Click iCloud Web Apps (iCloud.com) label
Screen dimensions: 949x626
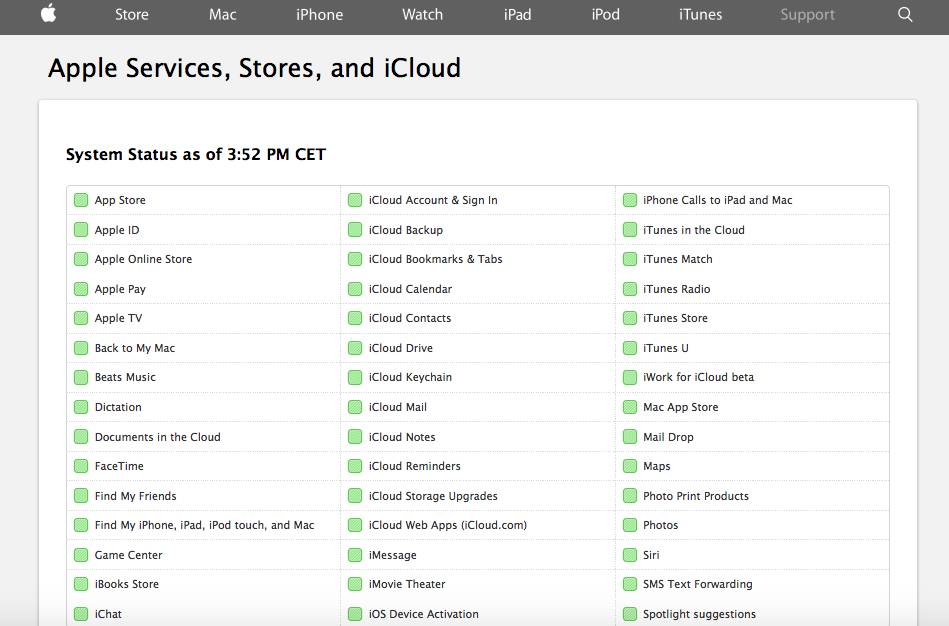(448, 526)
